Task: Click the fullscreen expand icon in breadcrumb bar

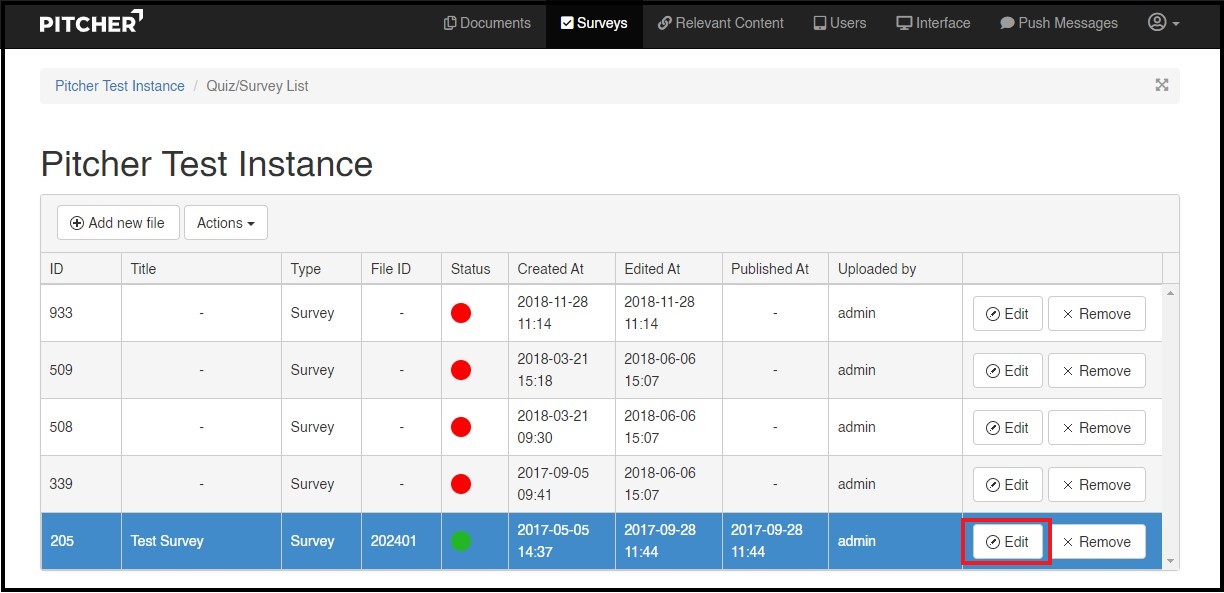Action: pos(1161,85)
